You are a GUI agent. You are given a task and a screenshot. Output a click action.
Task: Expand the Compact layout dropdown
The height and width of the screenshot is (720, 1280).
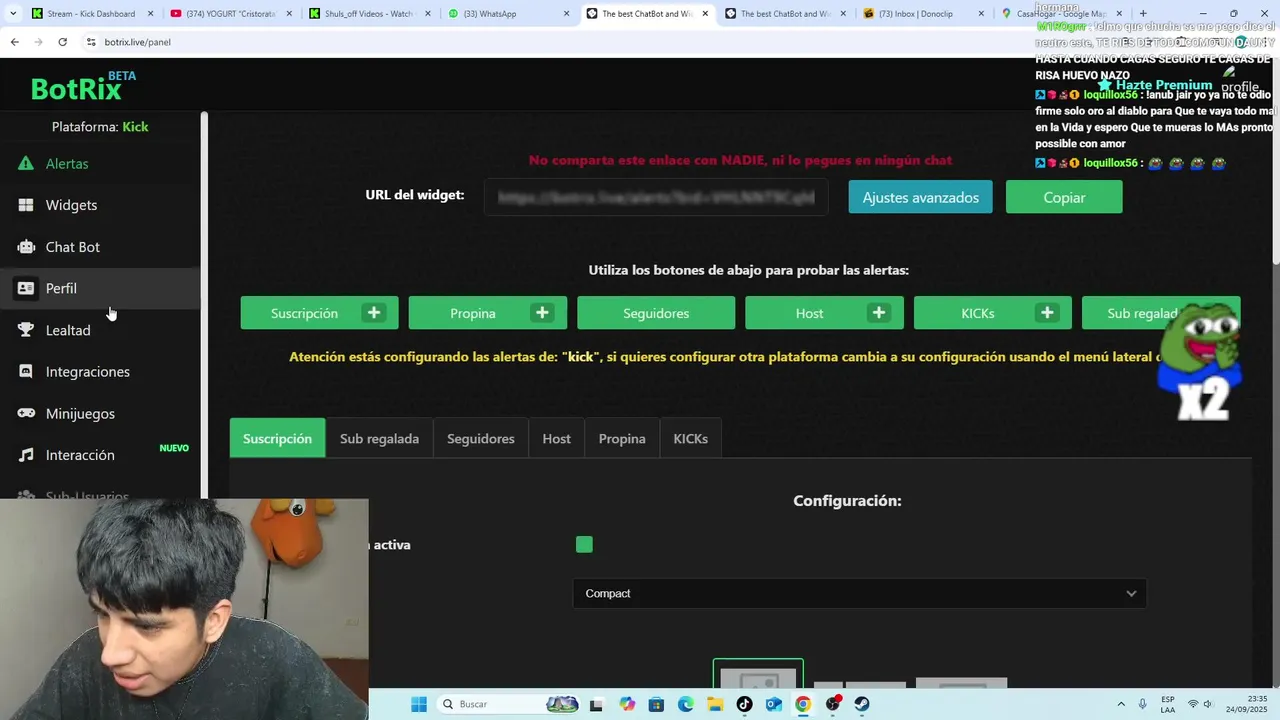[860, 593]
